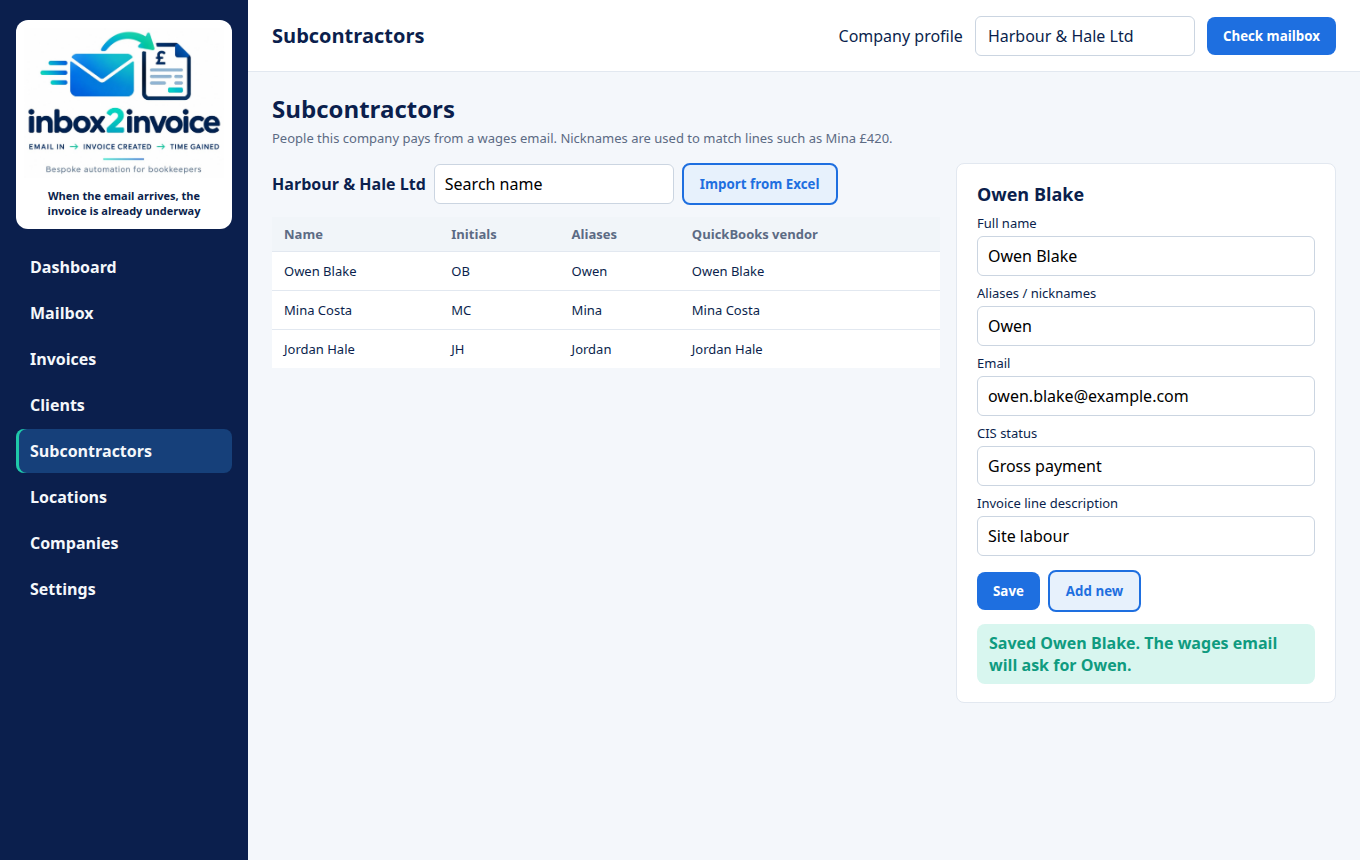The width and height of the screenshot is (1360, 860).
Task: Focus the Search name field
Action: [554, 184]
